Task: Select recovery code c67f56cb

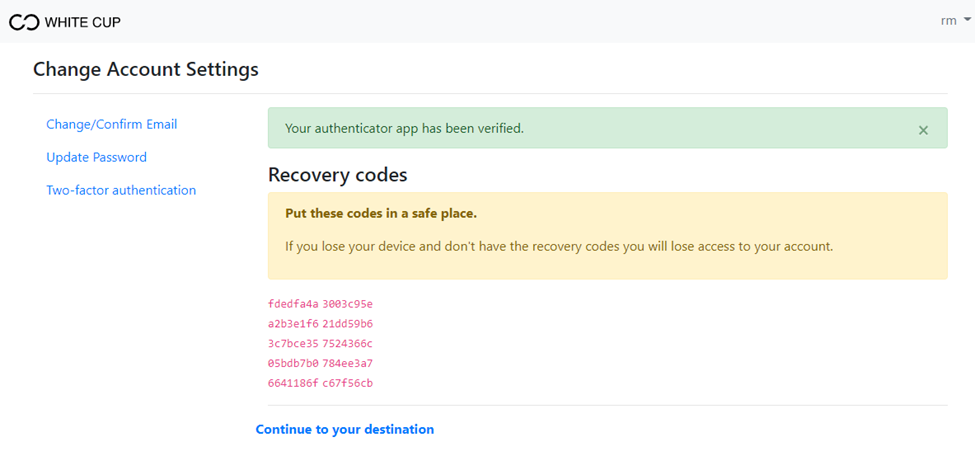Action: (x=348, y=383)
